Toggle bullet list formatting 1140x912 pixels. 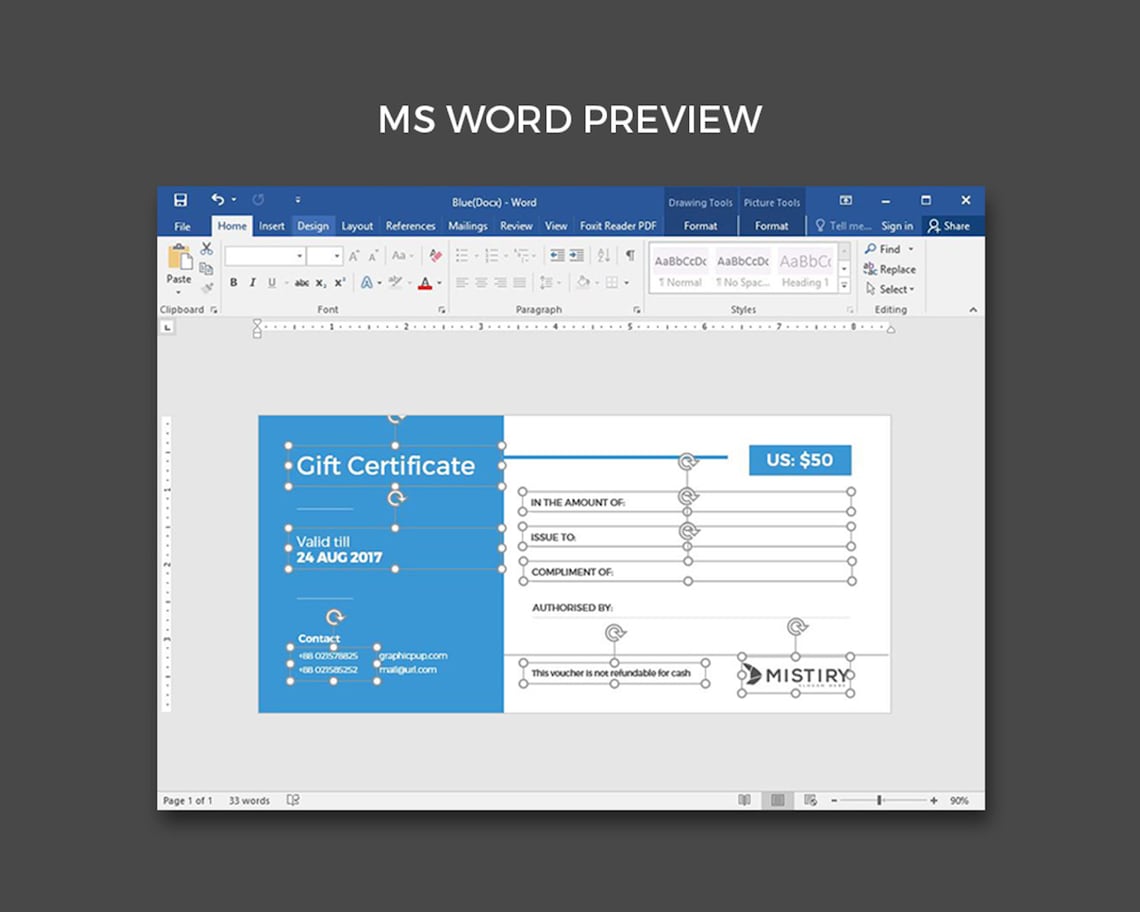[x=462, y=254]
